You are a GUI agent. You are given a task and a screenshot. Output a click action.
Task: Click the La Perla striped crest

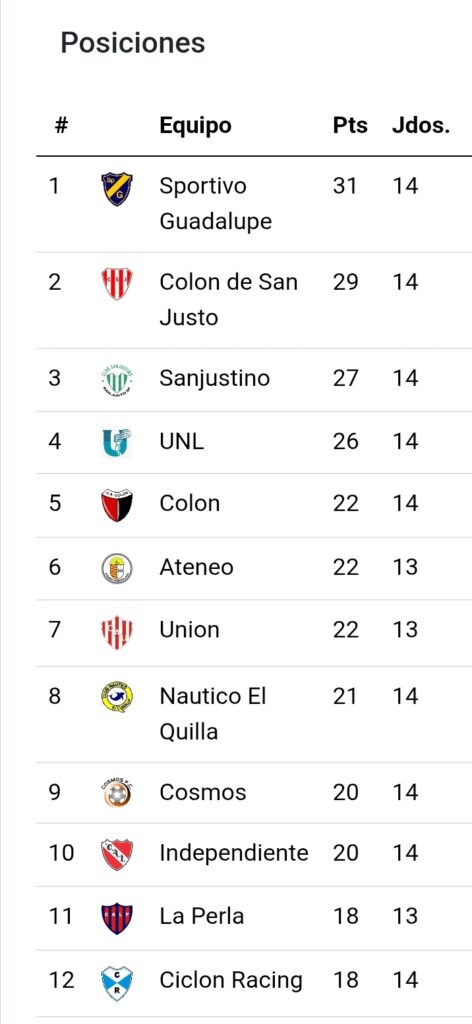pyautogui.click(x=117, y=918)
